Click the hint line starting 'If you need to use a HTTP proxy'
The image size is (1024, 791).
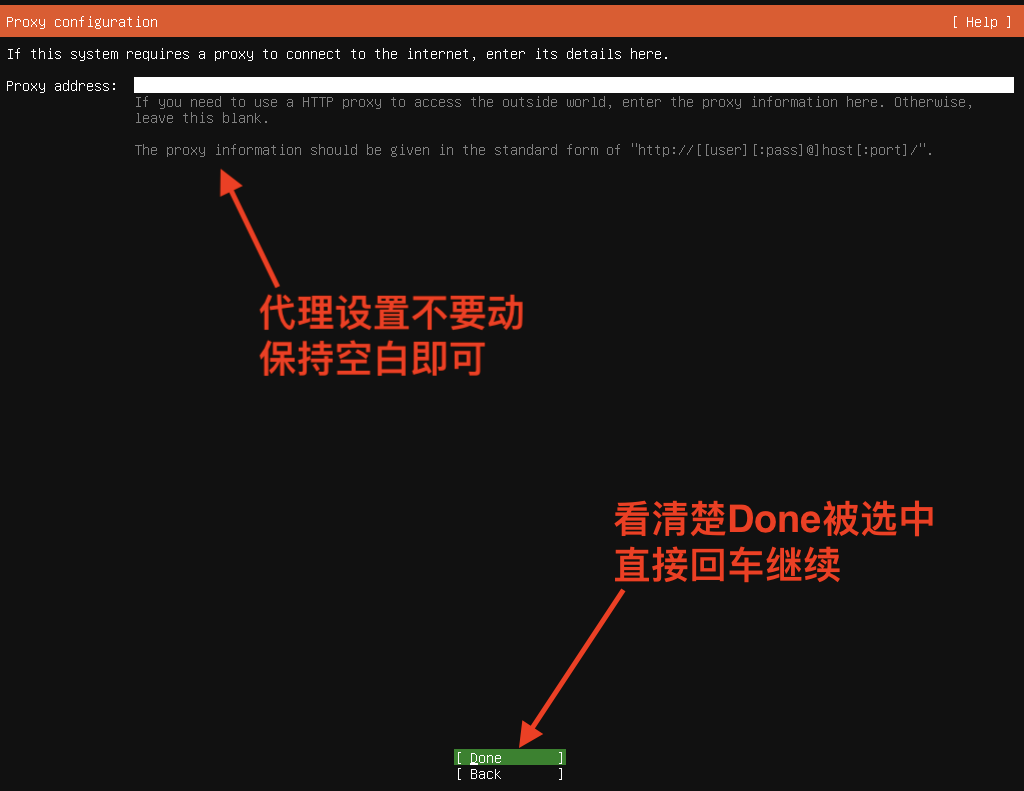pyautogui.click(x=554, y=103)
